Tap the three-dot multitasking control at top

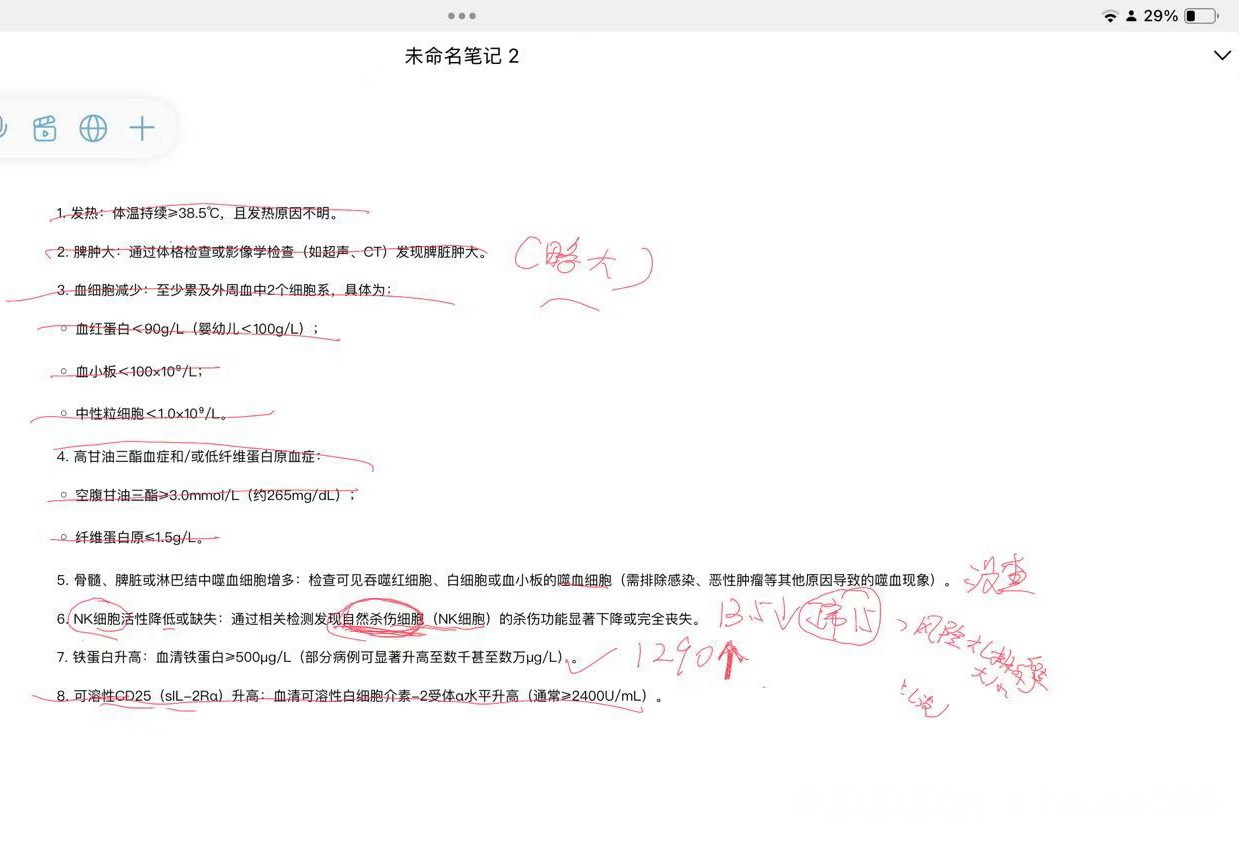point(462,16)
